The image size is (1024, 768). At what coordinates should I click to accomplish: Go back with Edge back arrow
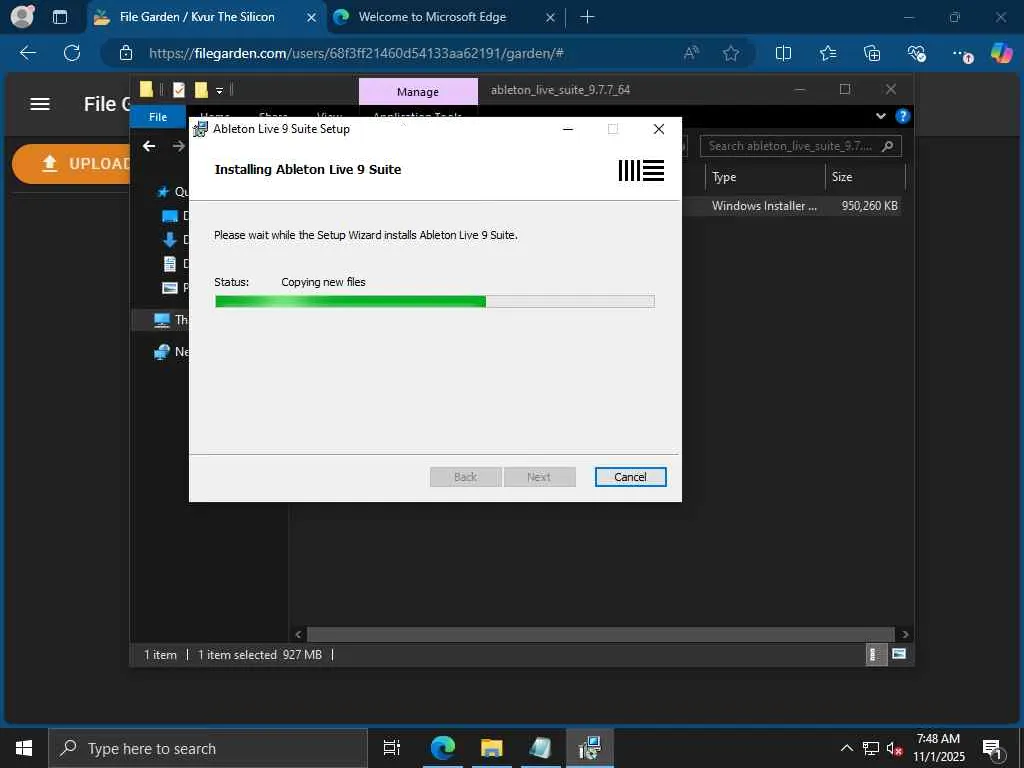tap(28, 53)
